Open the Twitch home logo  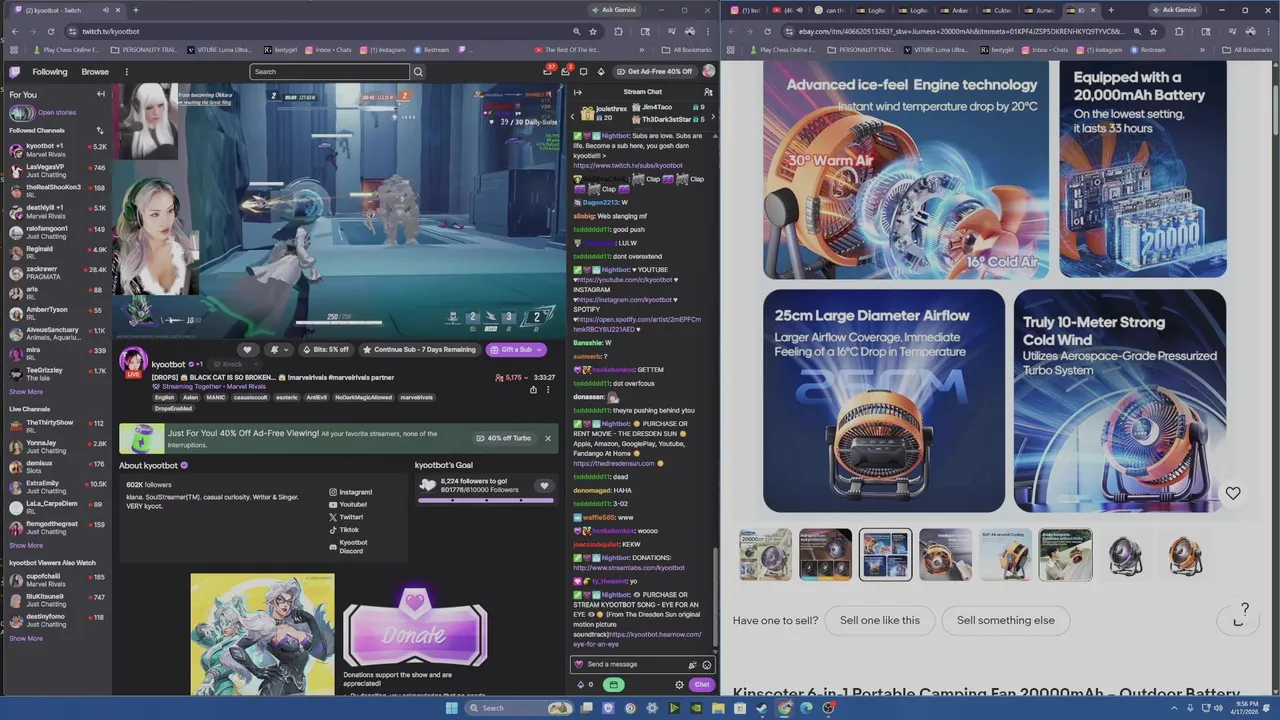(x=14, y=72)
